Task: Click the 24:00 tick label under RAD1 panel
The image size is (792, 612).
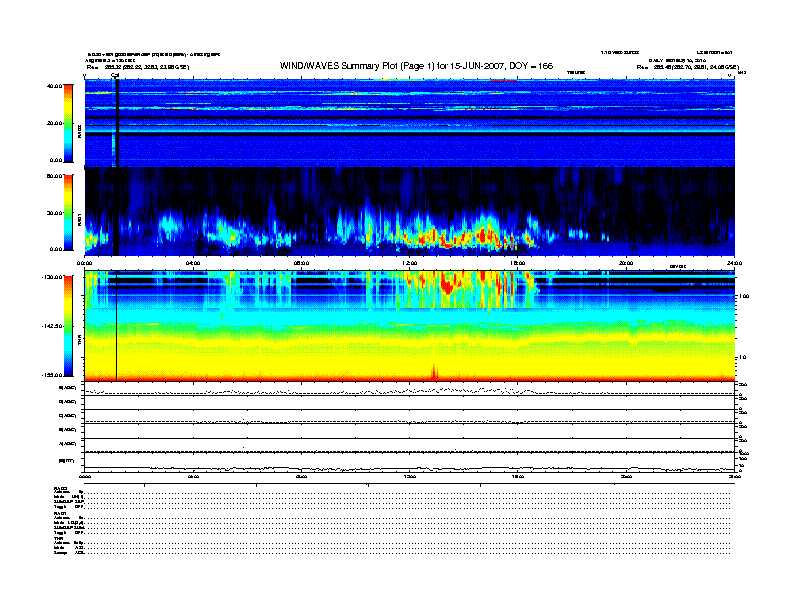Action: coord(734,263)
